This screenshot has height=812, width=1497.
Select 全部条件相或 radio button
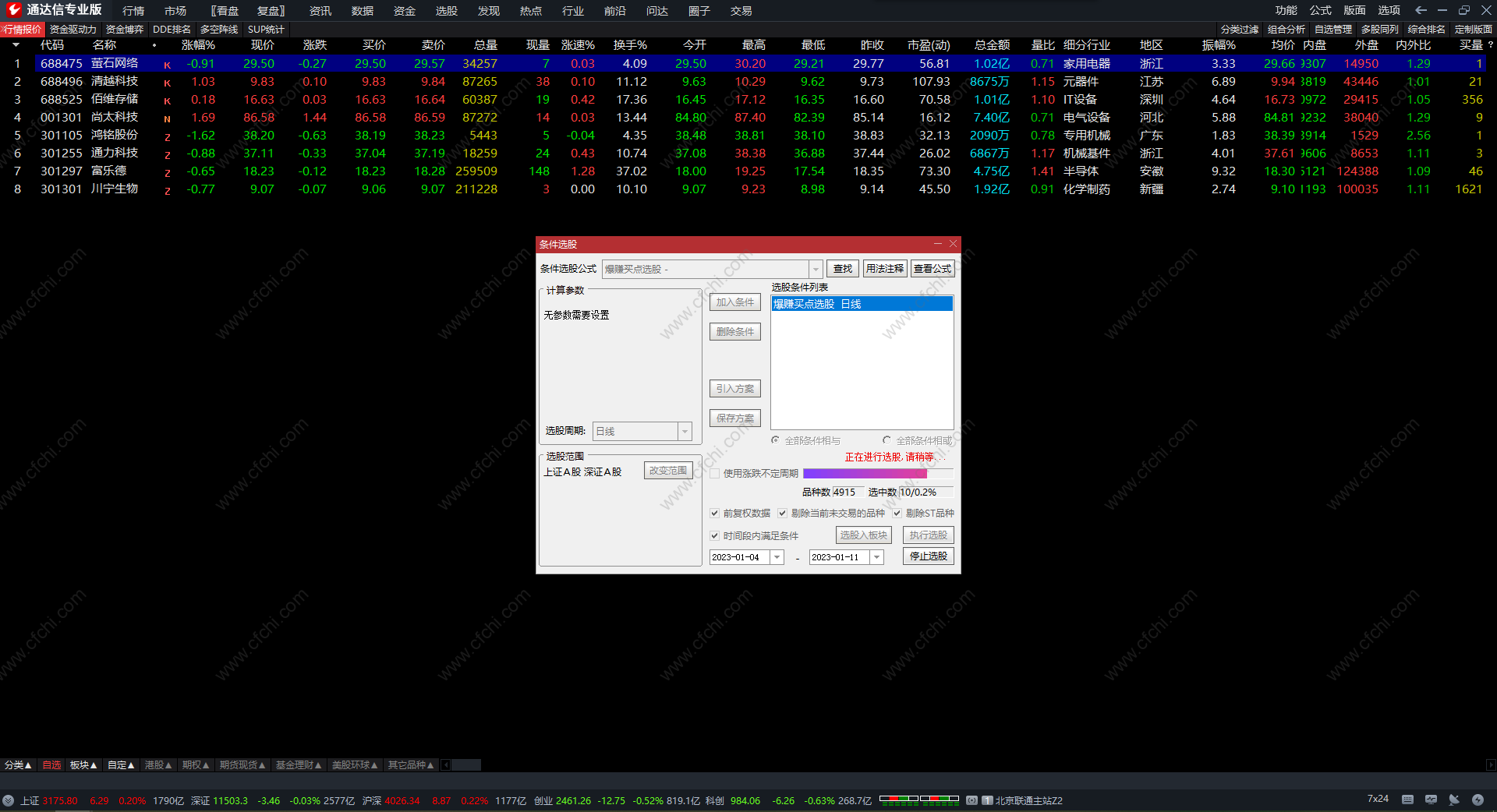tap(887, 440)
